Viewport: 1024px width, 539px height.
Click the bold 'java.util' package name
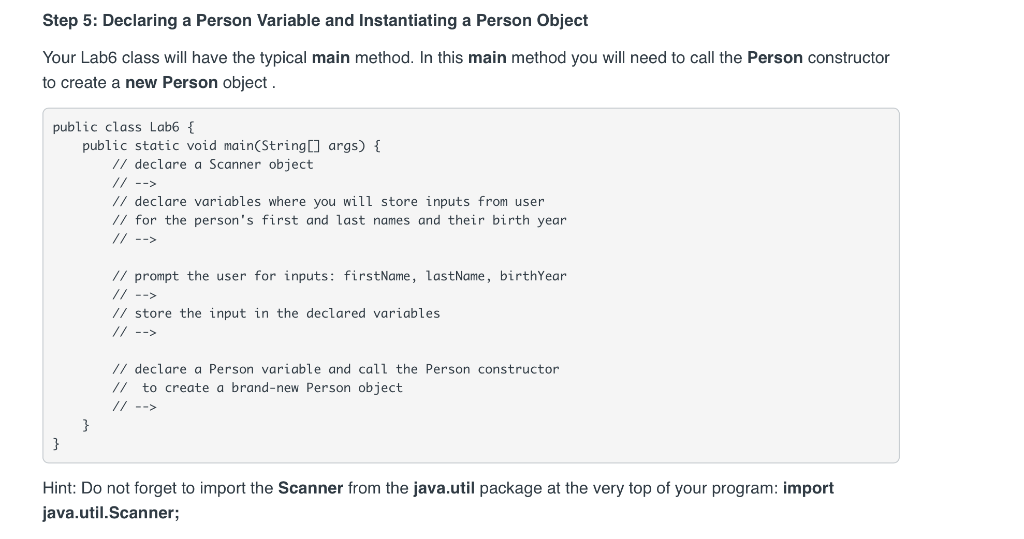click(444, 488)
